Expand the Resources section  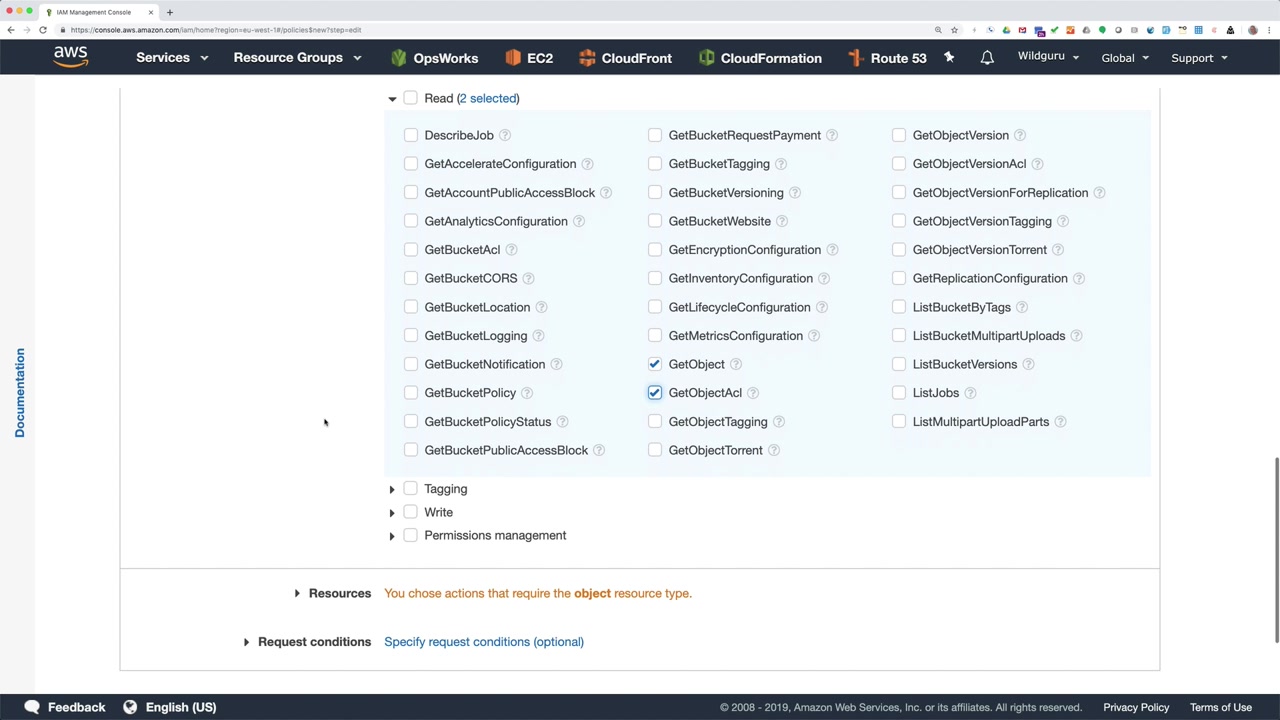(x=297, y=594)
